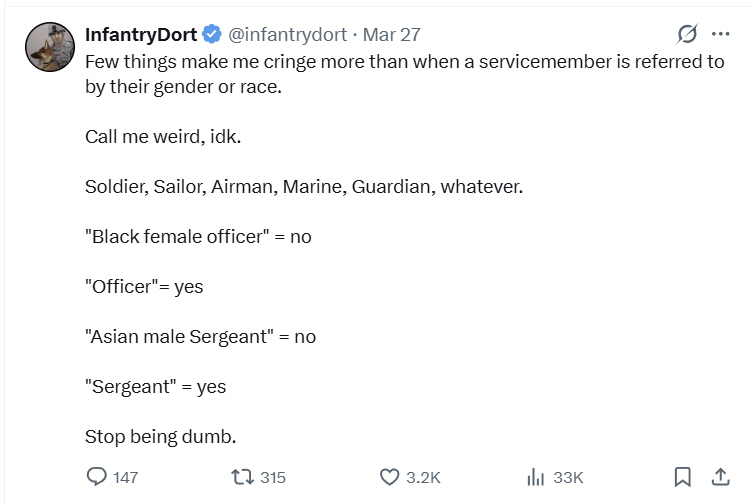Open the view analytics bar chart icon
The image size is (752, 504).
click(x=534, y=477)
